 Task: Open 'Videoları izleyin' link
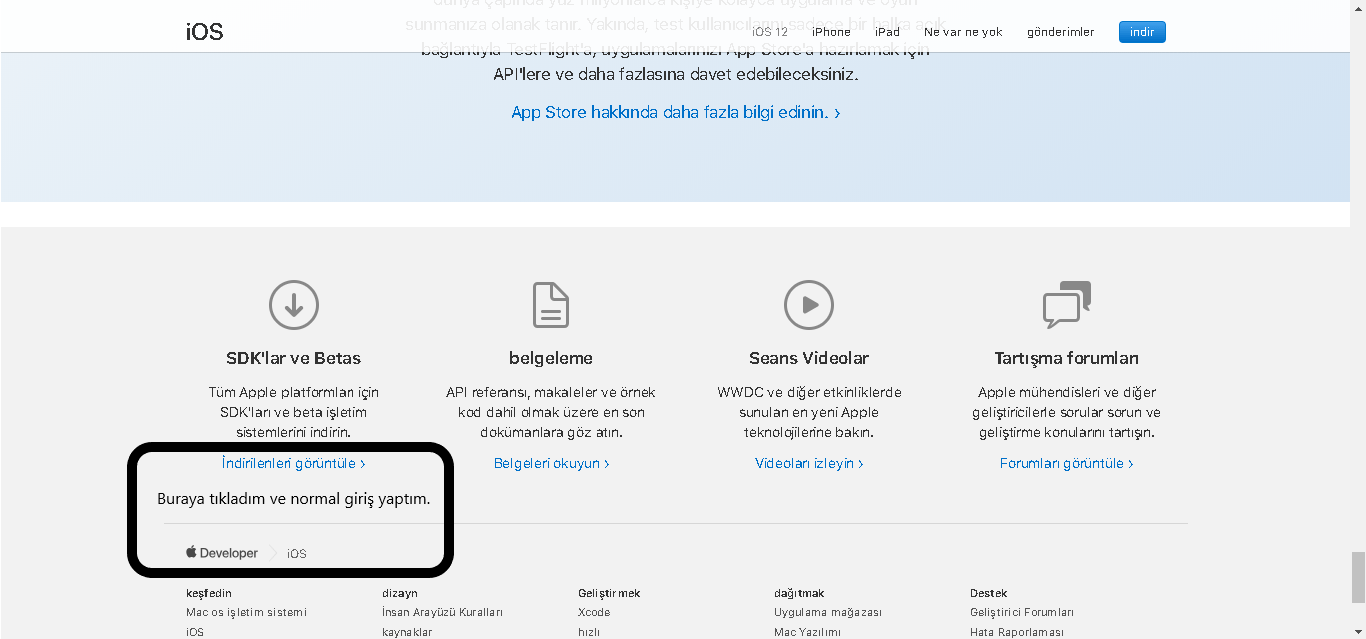809,463
